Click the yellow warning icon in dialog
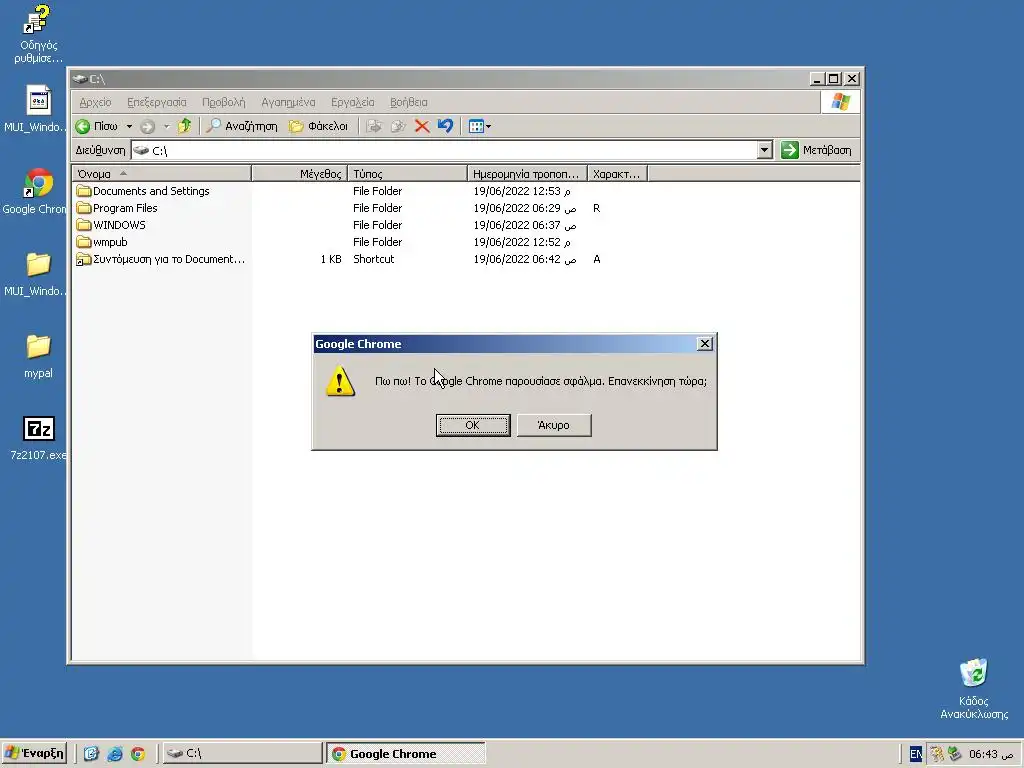The height and width of the screenshot is (768, 1024). [x=340, y=381]
